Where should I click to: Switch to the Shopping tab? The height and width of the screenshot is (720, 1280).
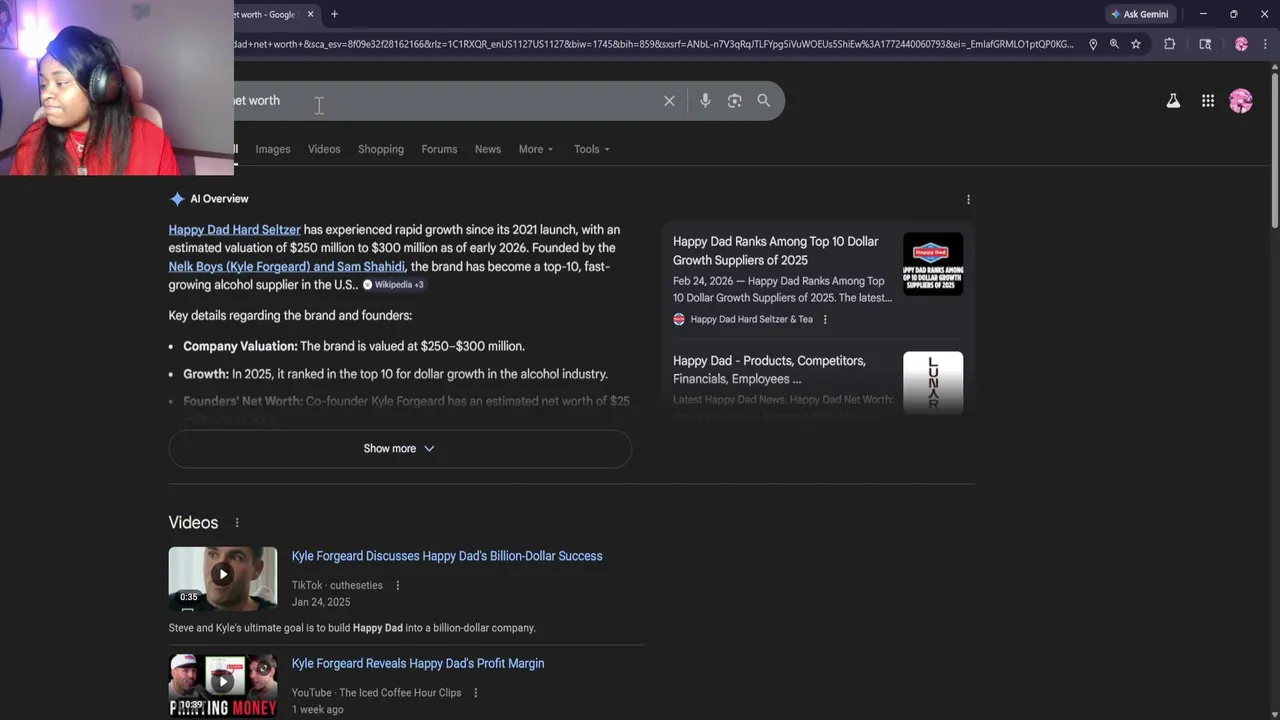pos(381,149)
